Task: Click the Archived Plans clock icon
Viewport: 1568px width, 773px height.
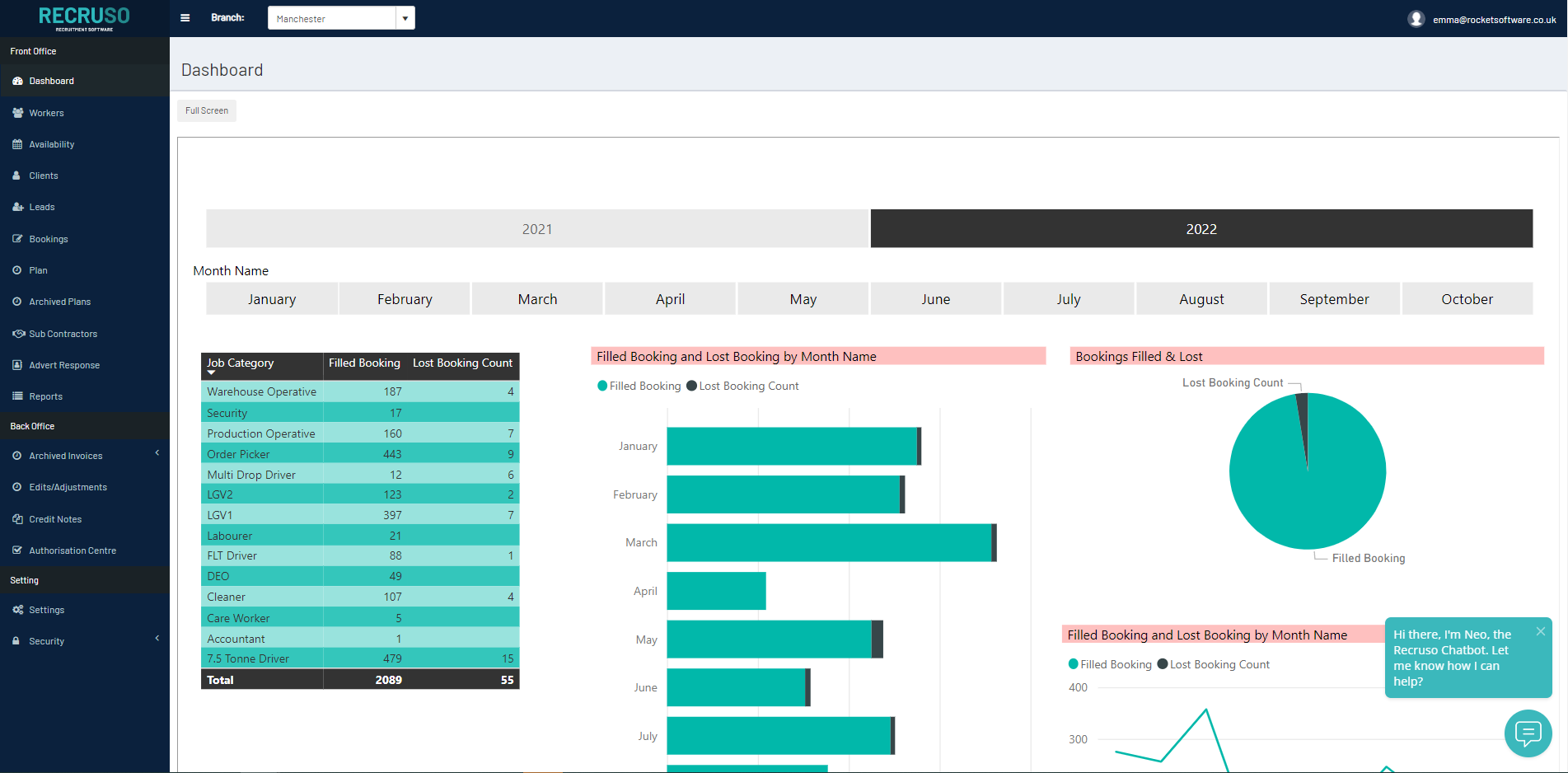Action: (17, 302)
